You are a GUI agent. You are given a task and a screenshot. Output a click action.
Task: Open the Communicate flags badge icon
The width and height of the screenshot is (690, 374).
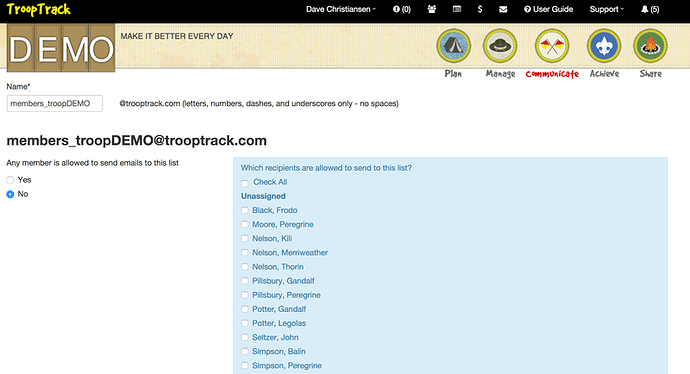coord(552,46)
